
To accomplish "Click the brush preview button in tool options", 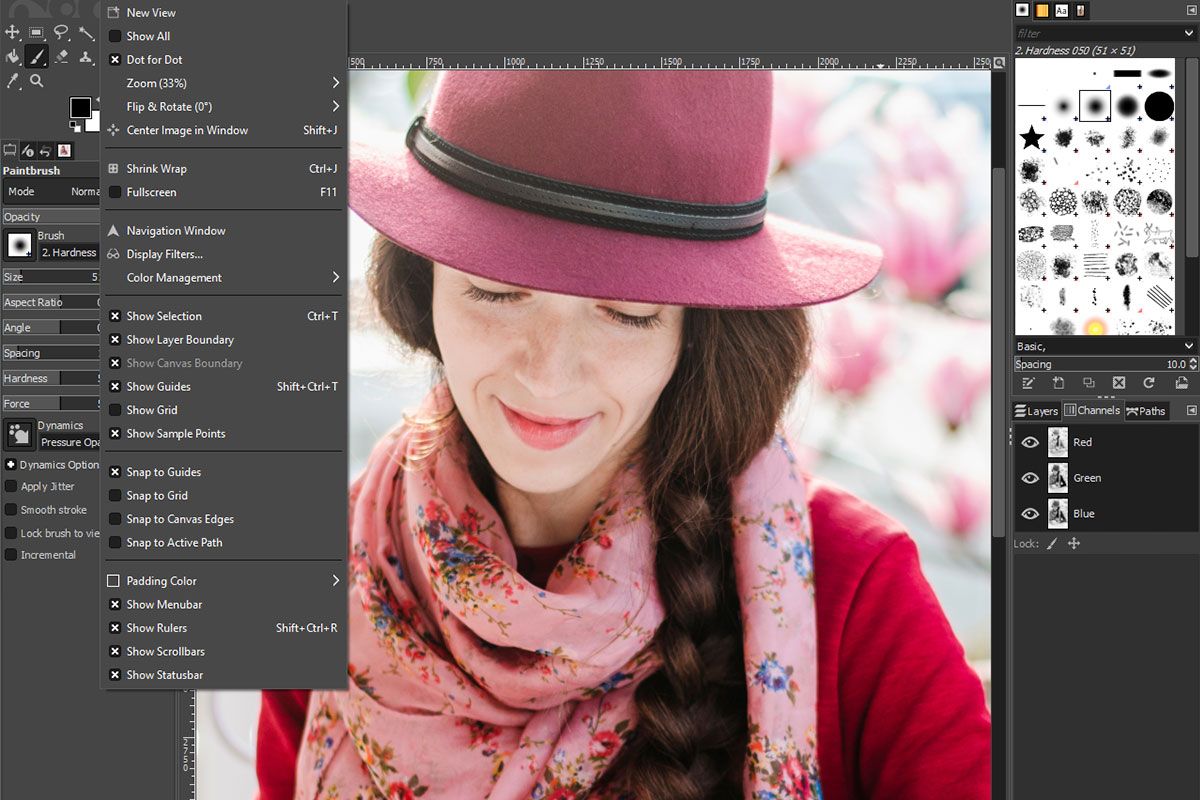I will (19, 245).
